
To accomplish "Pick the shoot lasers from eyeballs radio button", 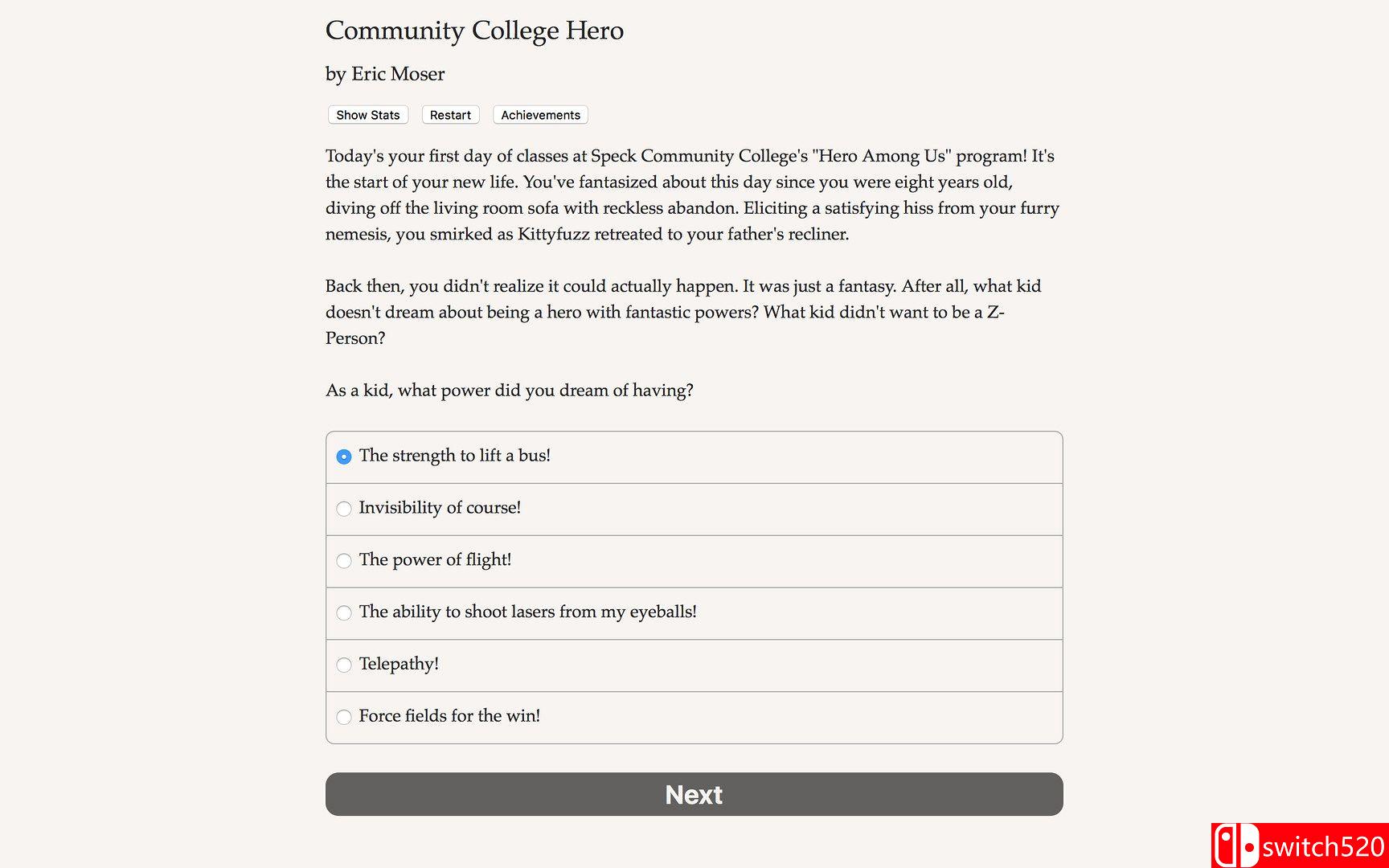I will pos(344,613).
